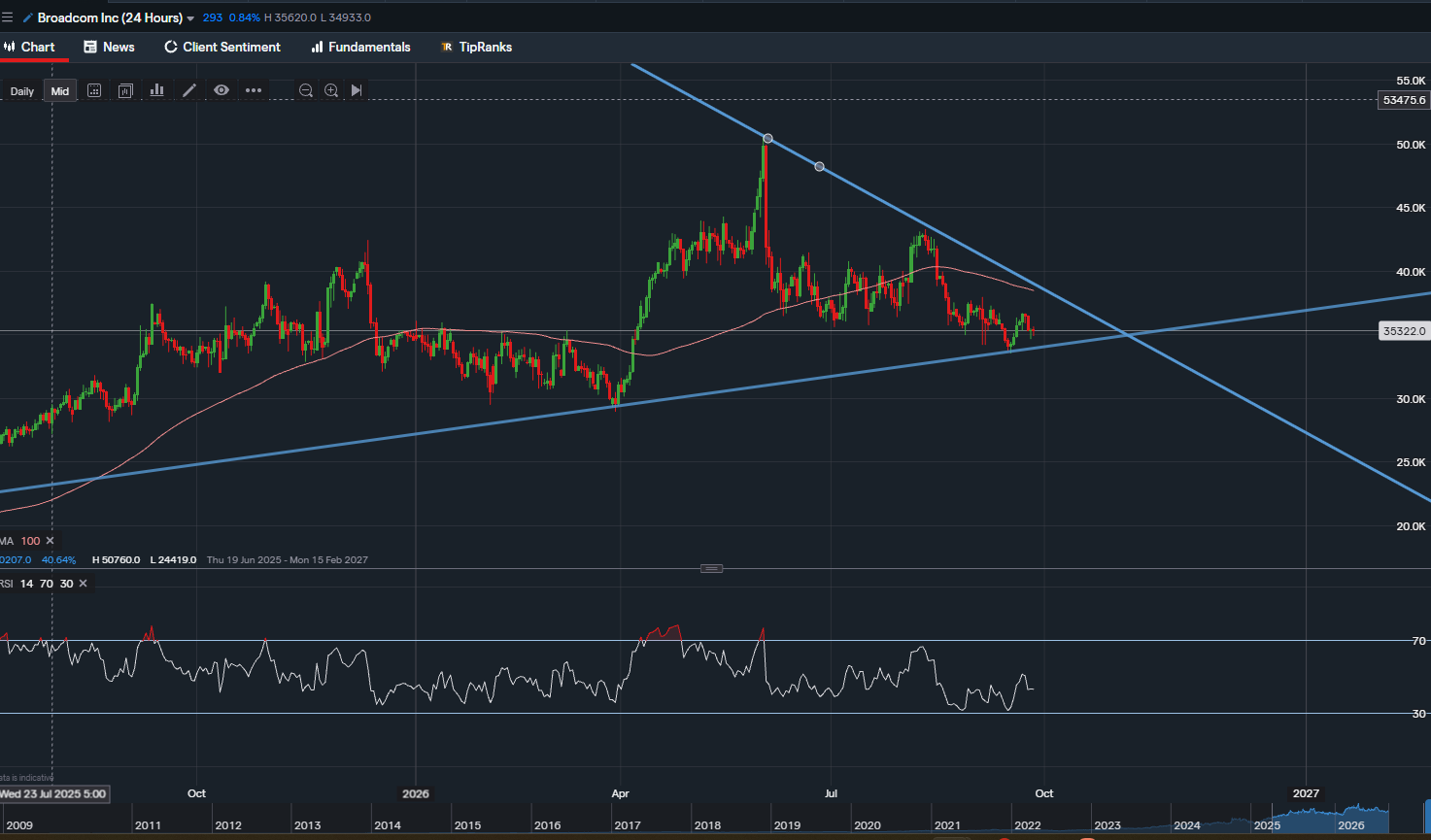Open MA 100 period setting

[x=30, y=541]
